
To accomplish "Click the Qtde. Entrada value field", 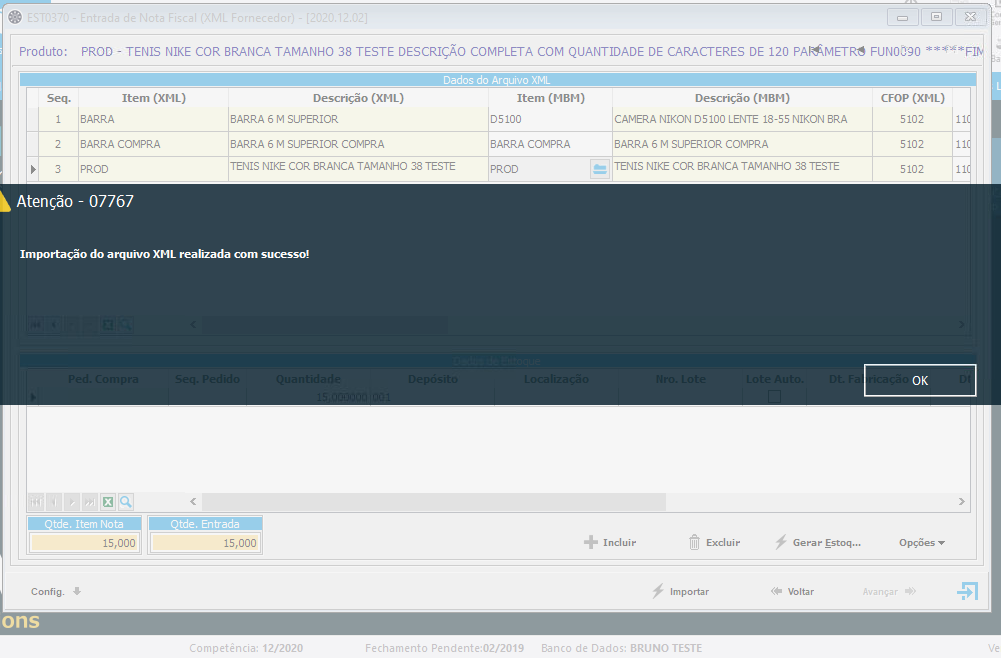I will pos(205,543).
